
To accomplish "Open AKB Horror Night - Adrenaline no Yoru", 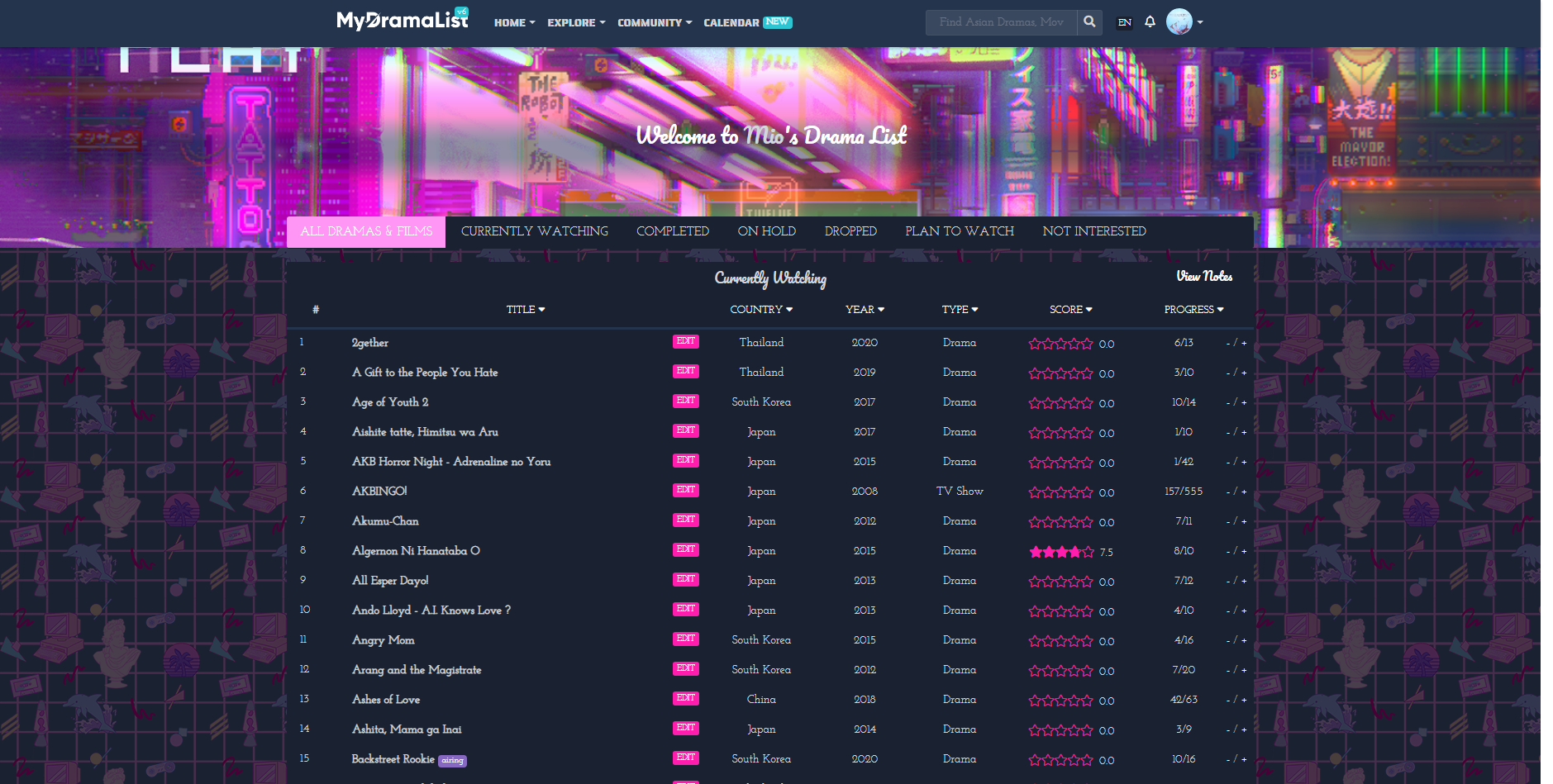I will (x=451, y=462).
